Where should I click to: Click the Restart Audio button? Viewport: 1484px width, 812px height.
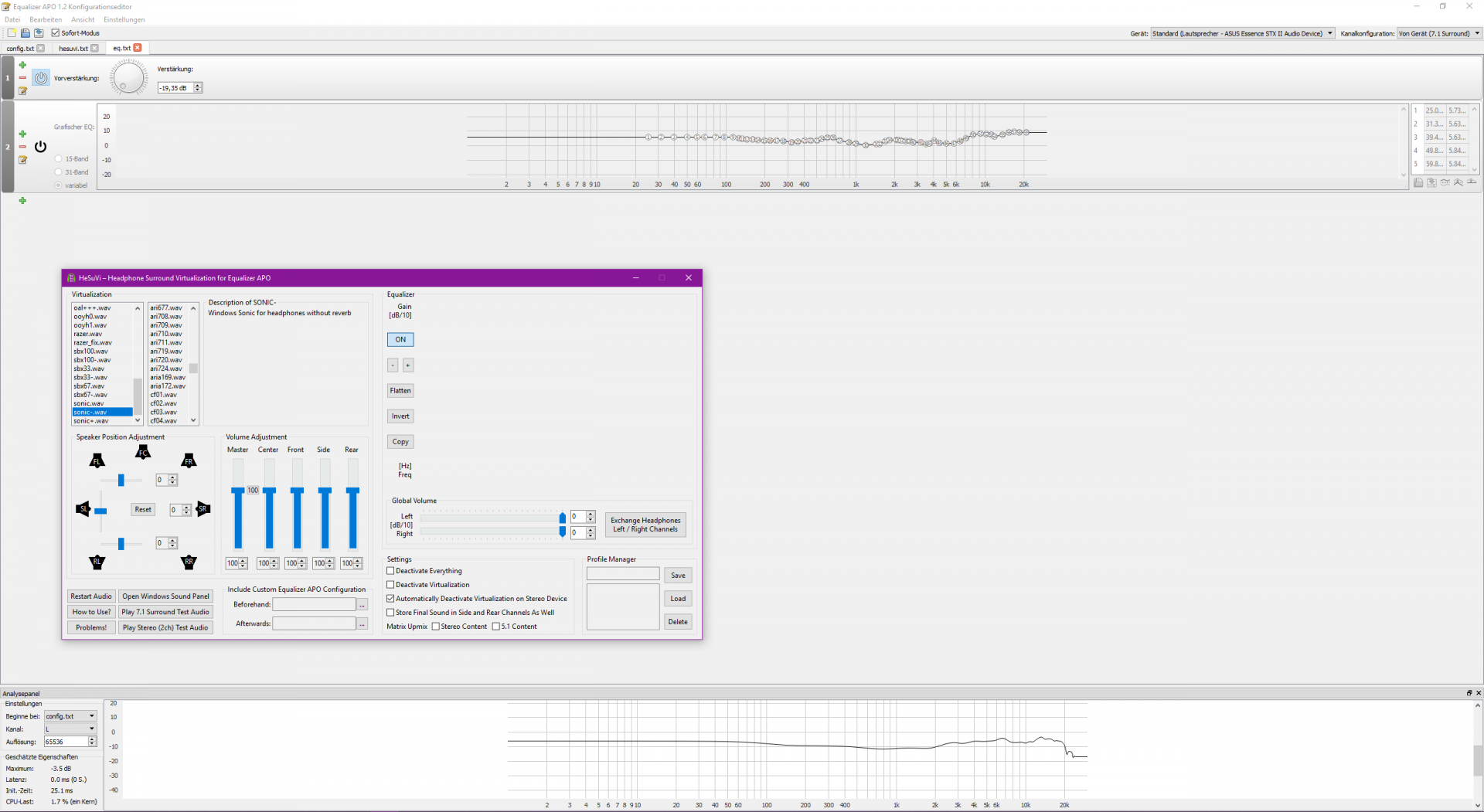point(91,596)
